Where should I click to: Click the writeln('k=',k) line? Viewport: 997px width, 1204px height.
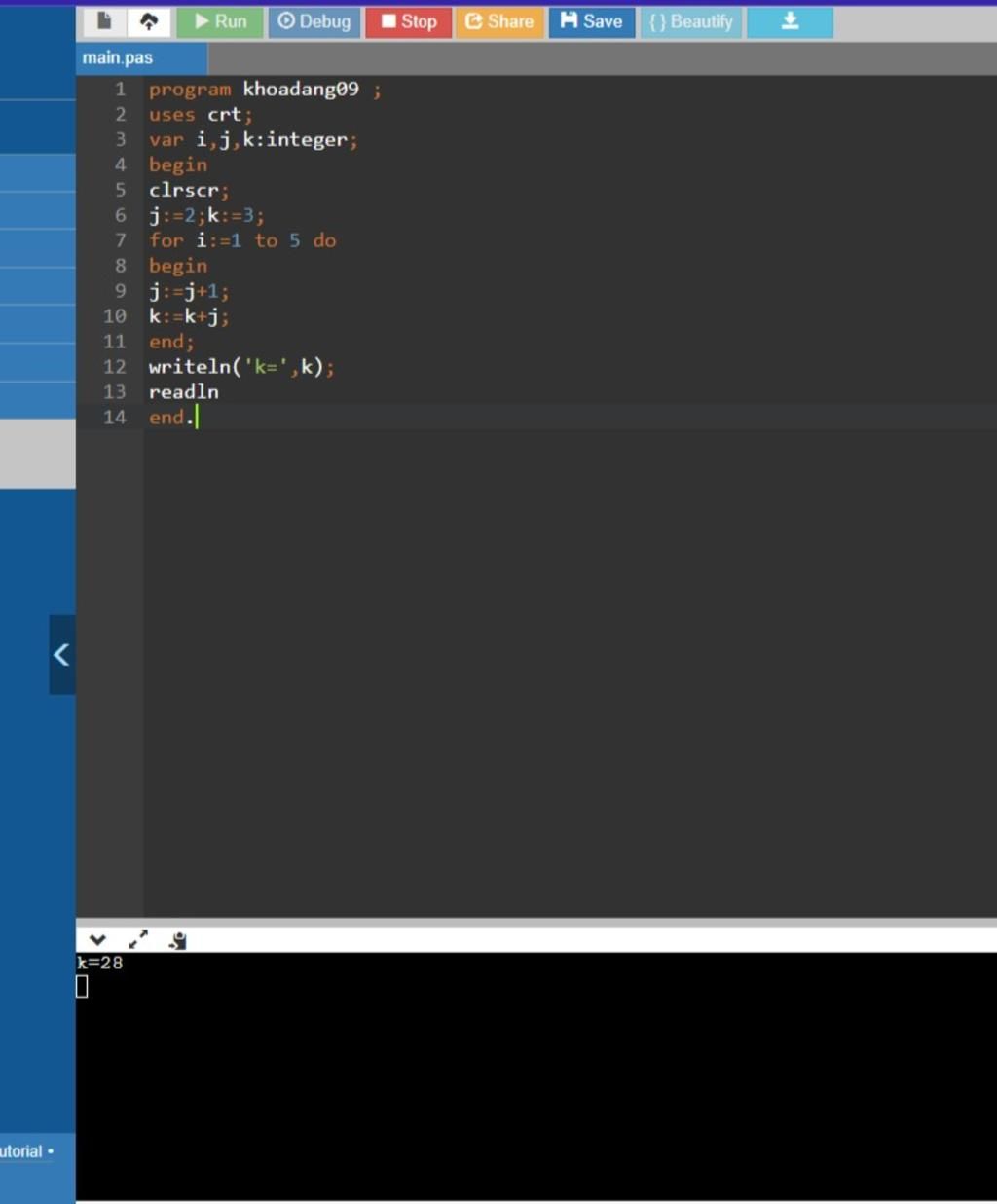point(241,367)
